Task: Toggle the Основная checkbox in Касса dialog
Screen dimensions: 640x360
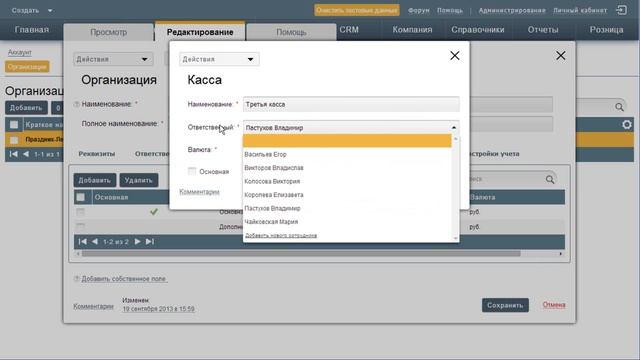Action: (191, 171)
